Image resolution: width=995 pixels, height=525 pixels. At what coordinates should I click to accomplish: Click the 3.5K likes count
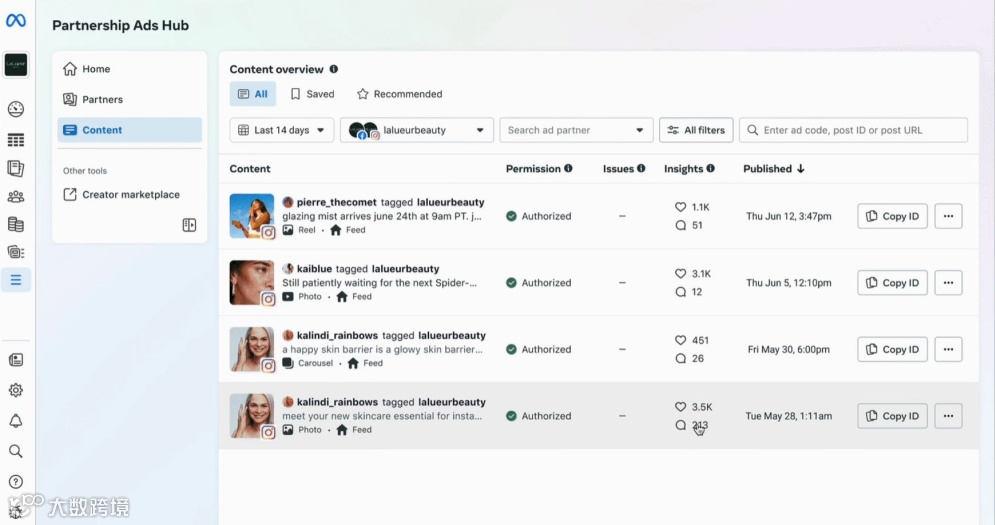[702, 407]
